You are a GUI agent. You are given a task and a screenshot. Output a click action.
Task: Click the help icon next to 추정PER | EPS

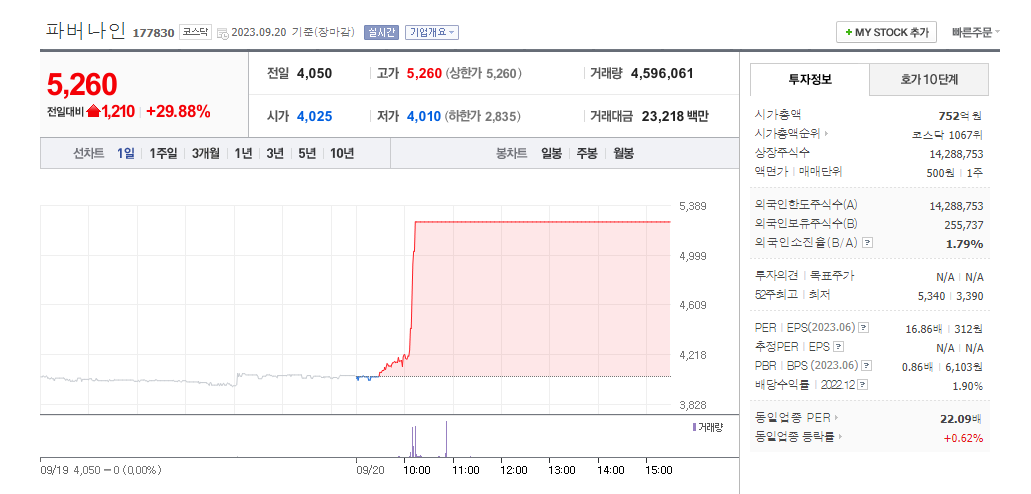tap(838, 347)
